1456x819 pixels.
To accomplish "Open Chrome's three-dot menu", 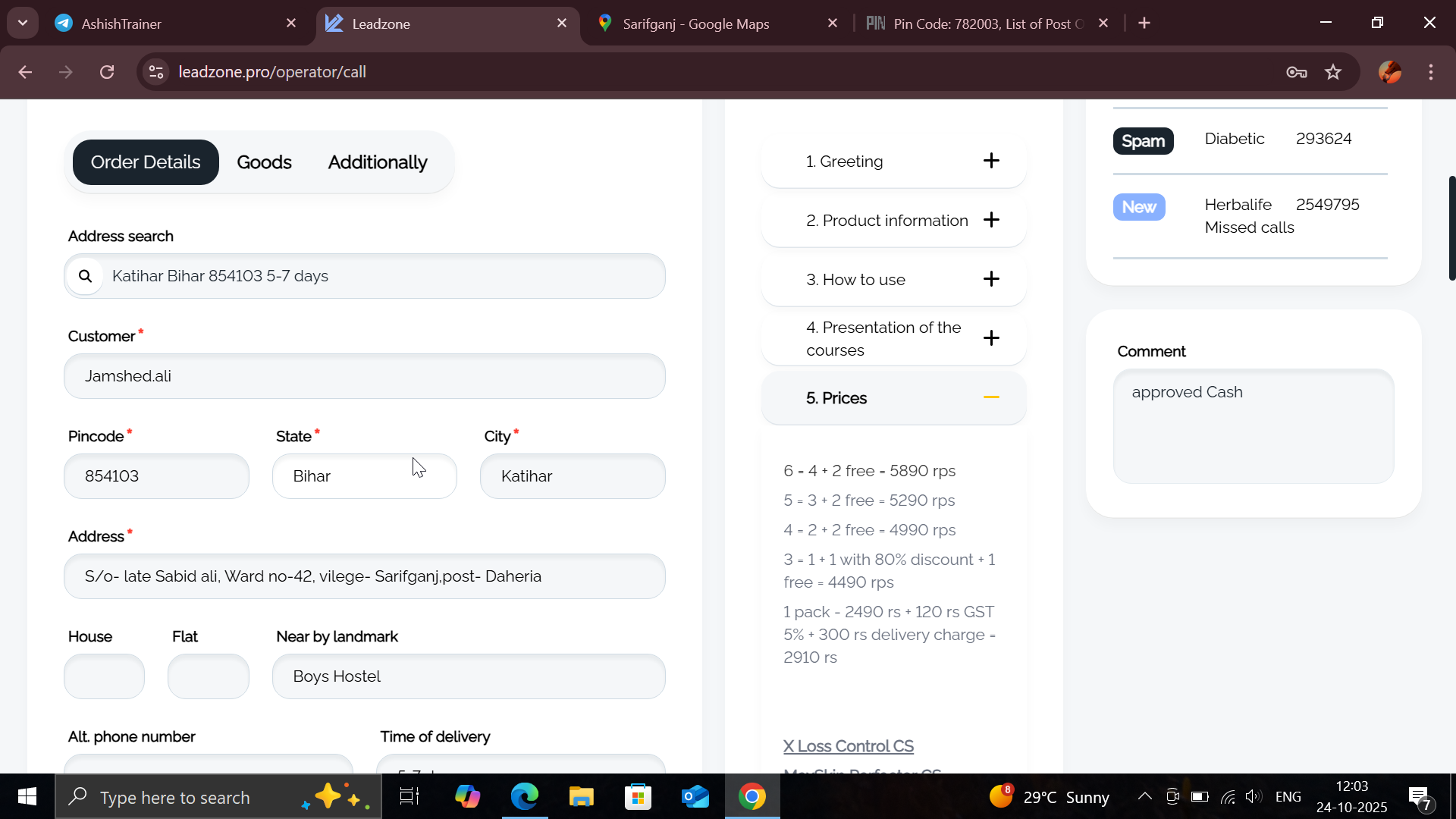I will click(x=1430, y=72).
